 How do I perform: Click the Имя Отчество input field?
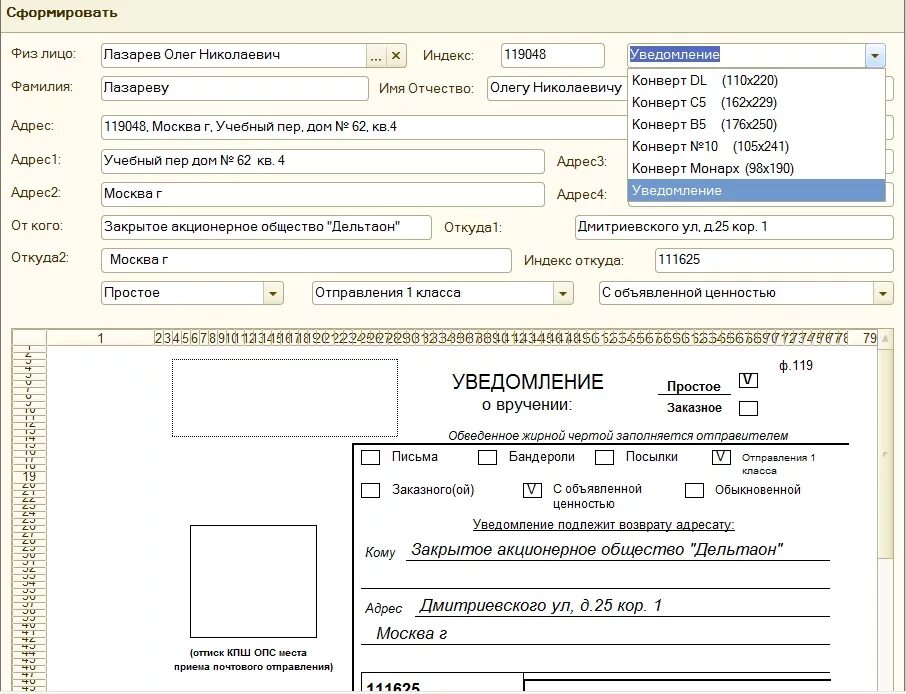pos(557,88)
